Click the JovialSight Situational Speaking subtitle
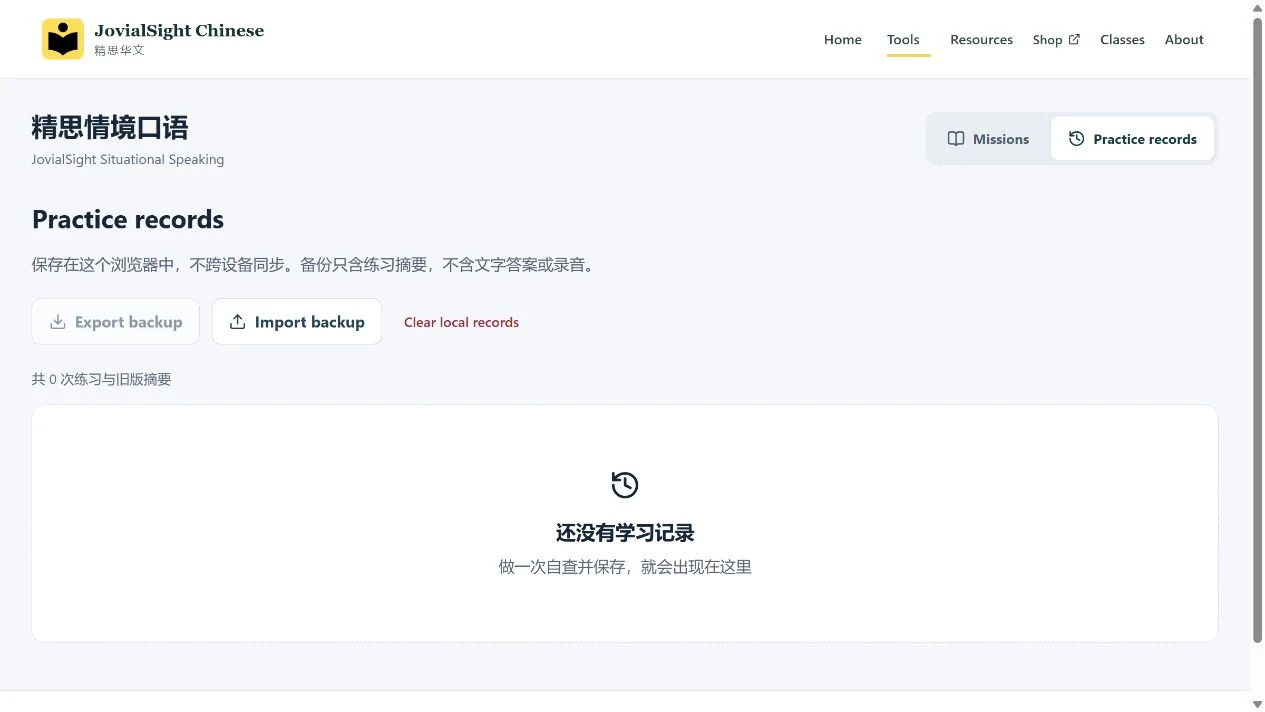This screenshot has width=1265, height=712. pyautogui.click(x=128, y=159)
